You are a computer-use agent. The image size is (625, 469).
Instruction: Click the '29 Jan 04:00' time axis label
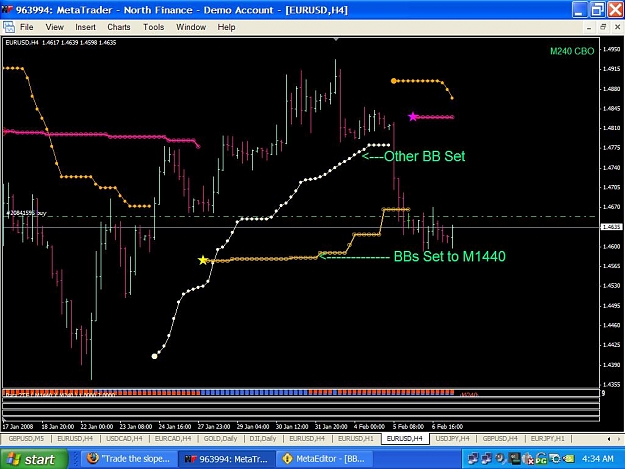[x=253, y=426]
